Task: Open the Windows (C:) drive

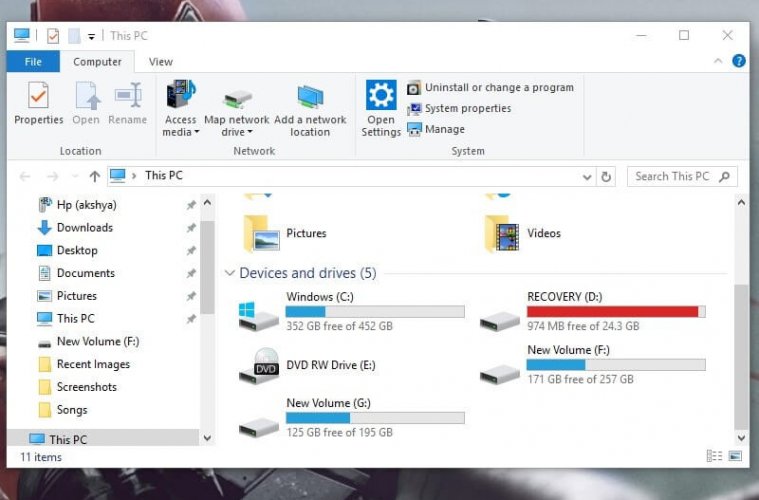Action: 352,311
